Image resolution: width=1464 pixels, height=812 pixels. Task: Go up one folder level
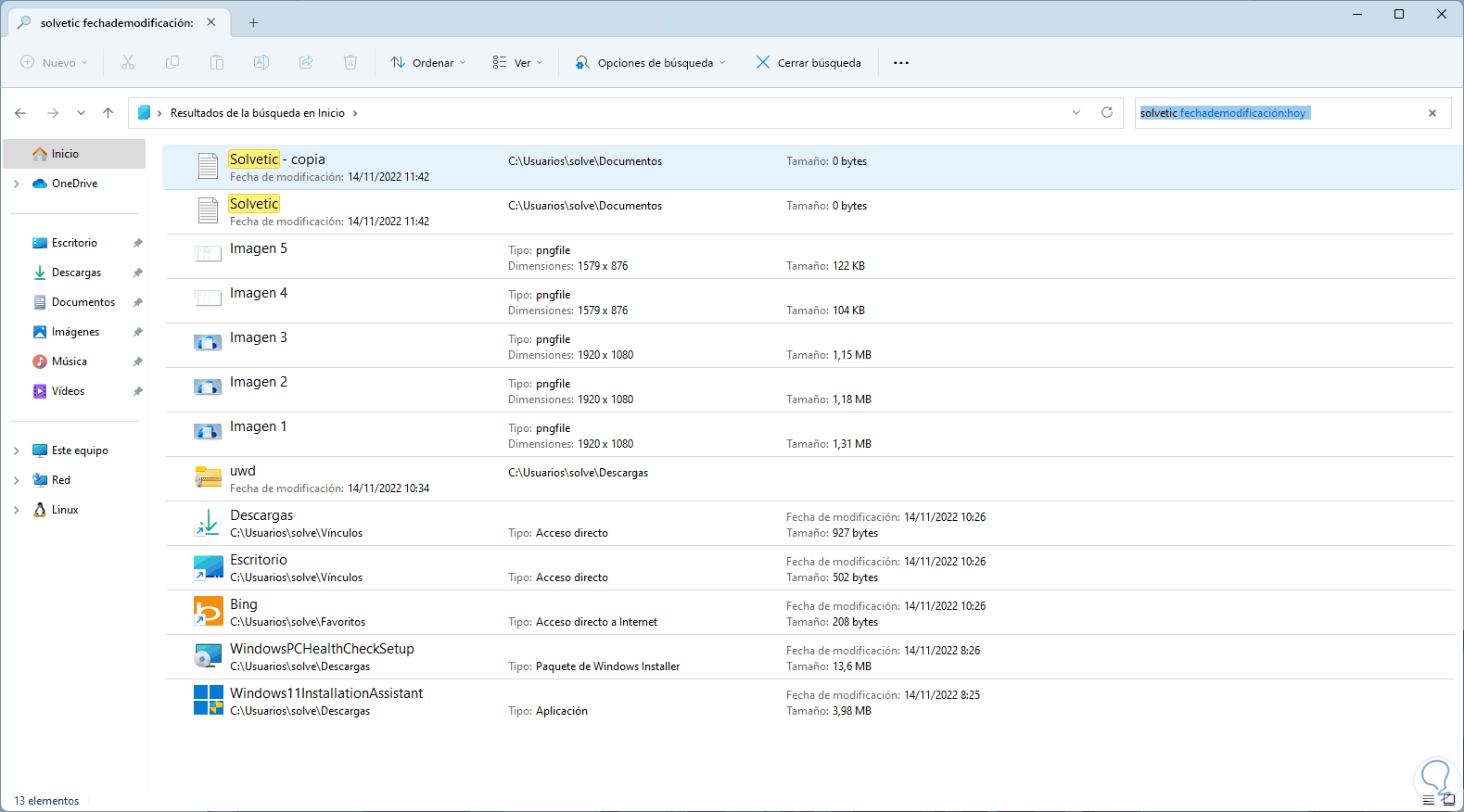pyautogui.click(x=108, y=113)
